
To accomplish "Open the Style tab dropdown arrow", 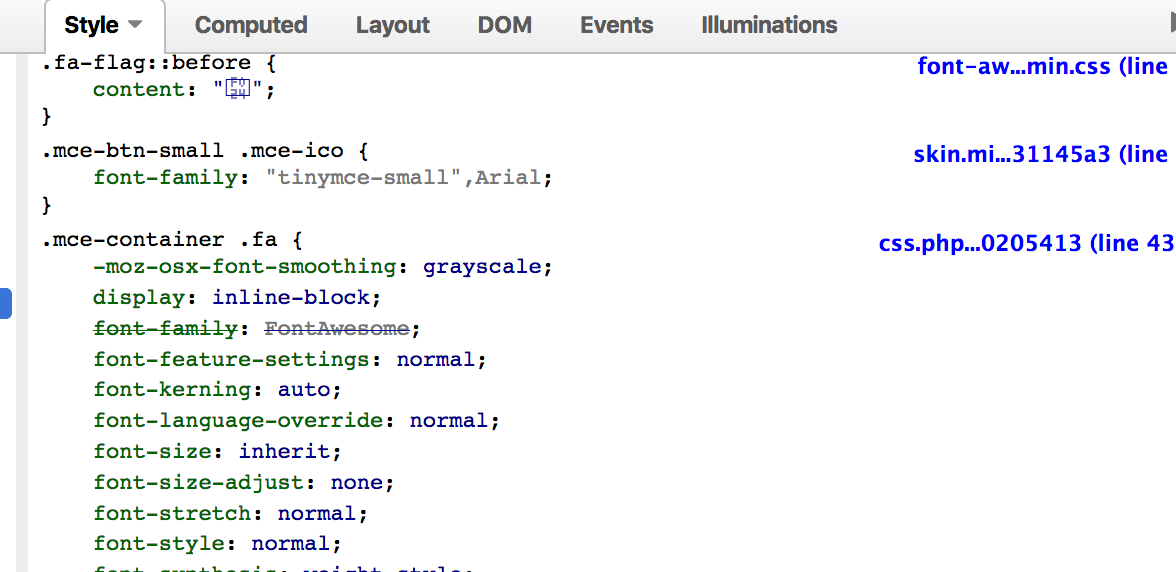I will click(x=135, y=25).
